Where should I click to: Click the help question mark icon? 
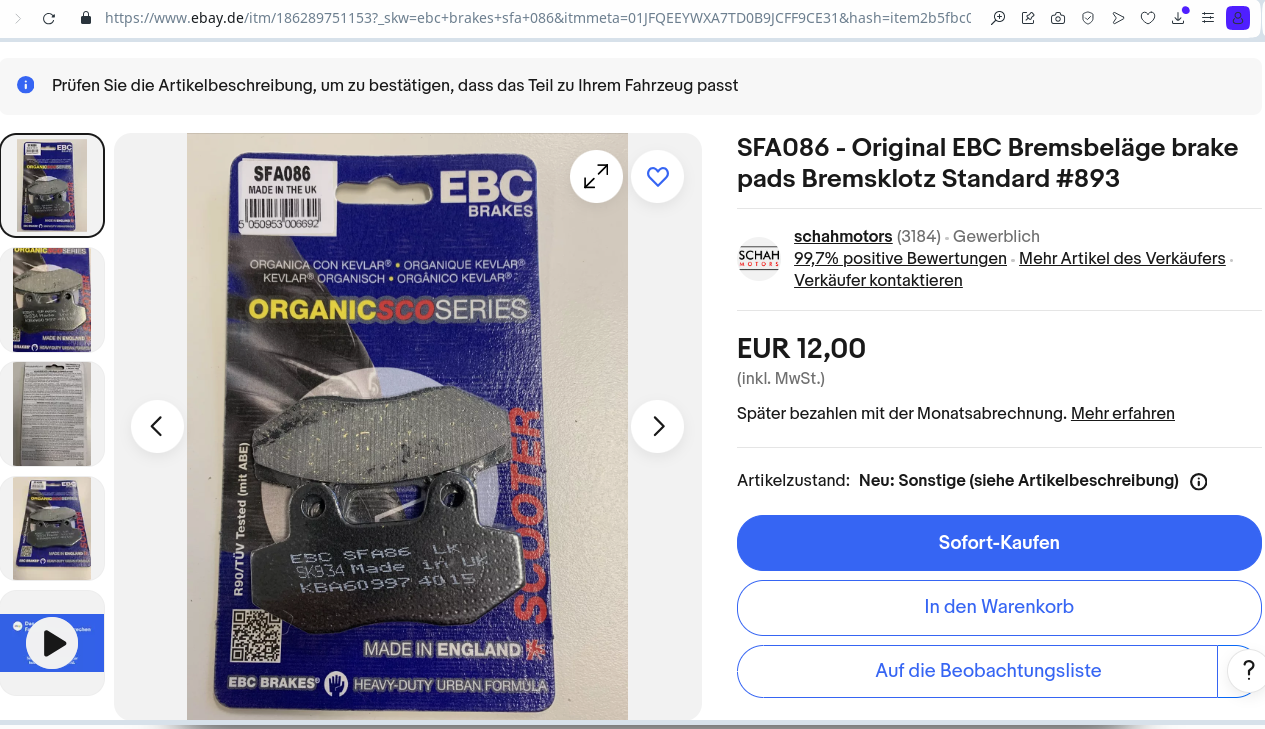pos(1247,670)
